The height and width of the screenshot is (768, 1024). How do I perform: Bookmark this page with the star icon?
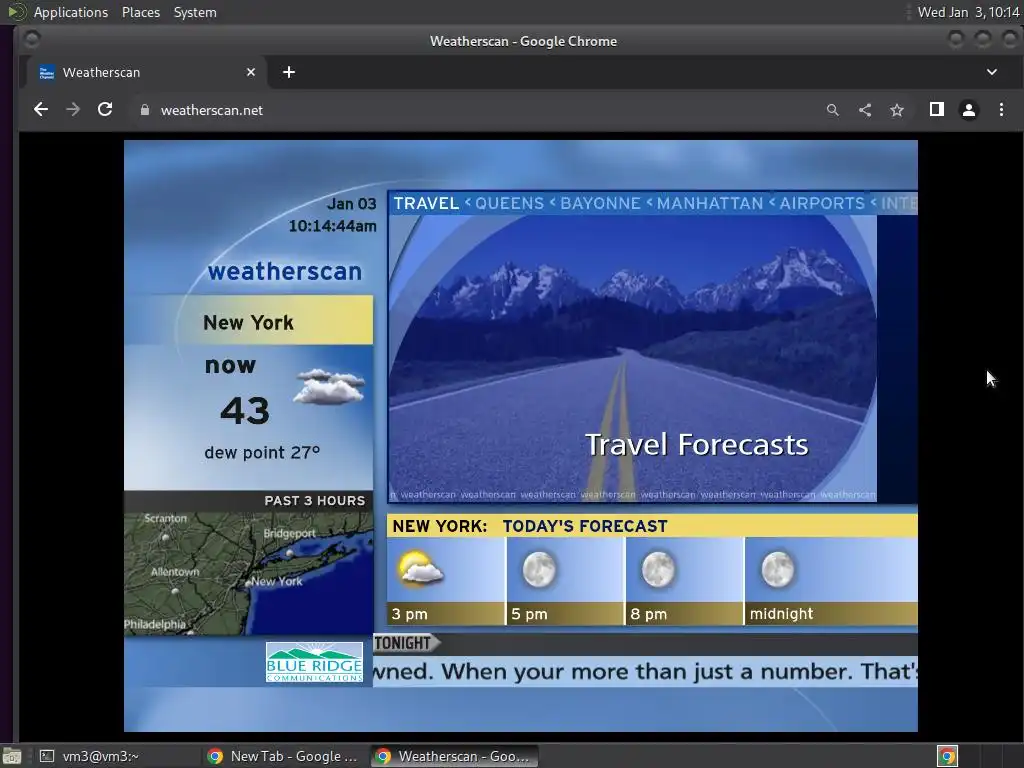[x=897, y=110]
